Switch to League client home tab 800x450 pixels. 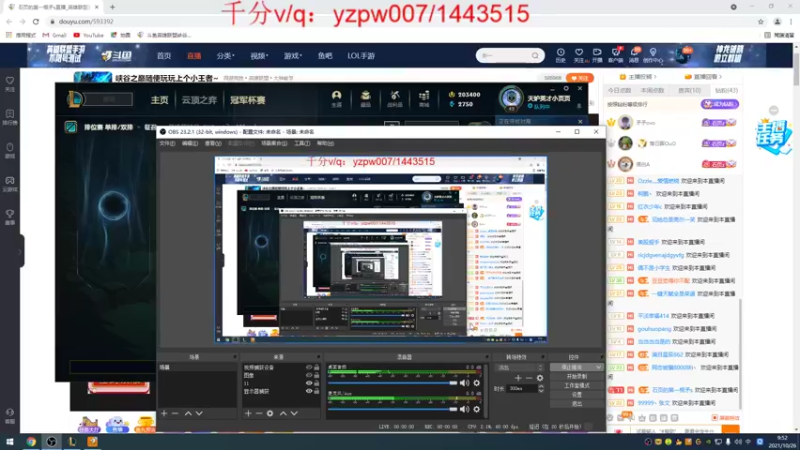[x=159, y=100]
